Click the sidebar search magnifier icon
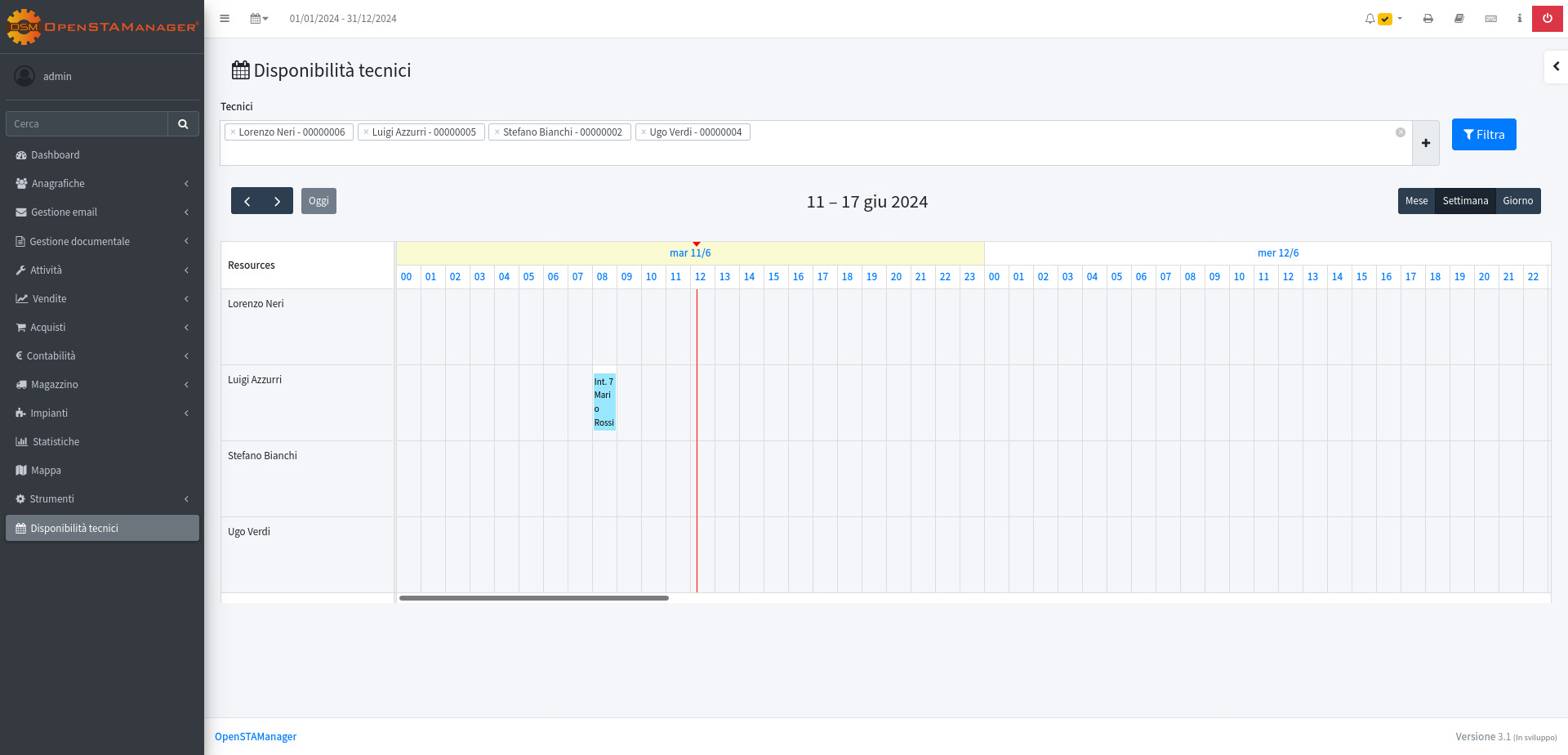This screenshot has height=755, width=1568. 183,124
